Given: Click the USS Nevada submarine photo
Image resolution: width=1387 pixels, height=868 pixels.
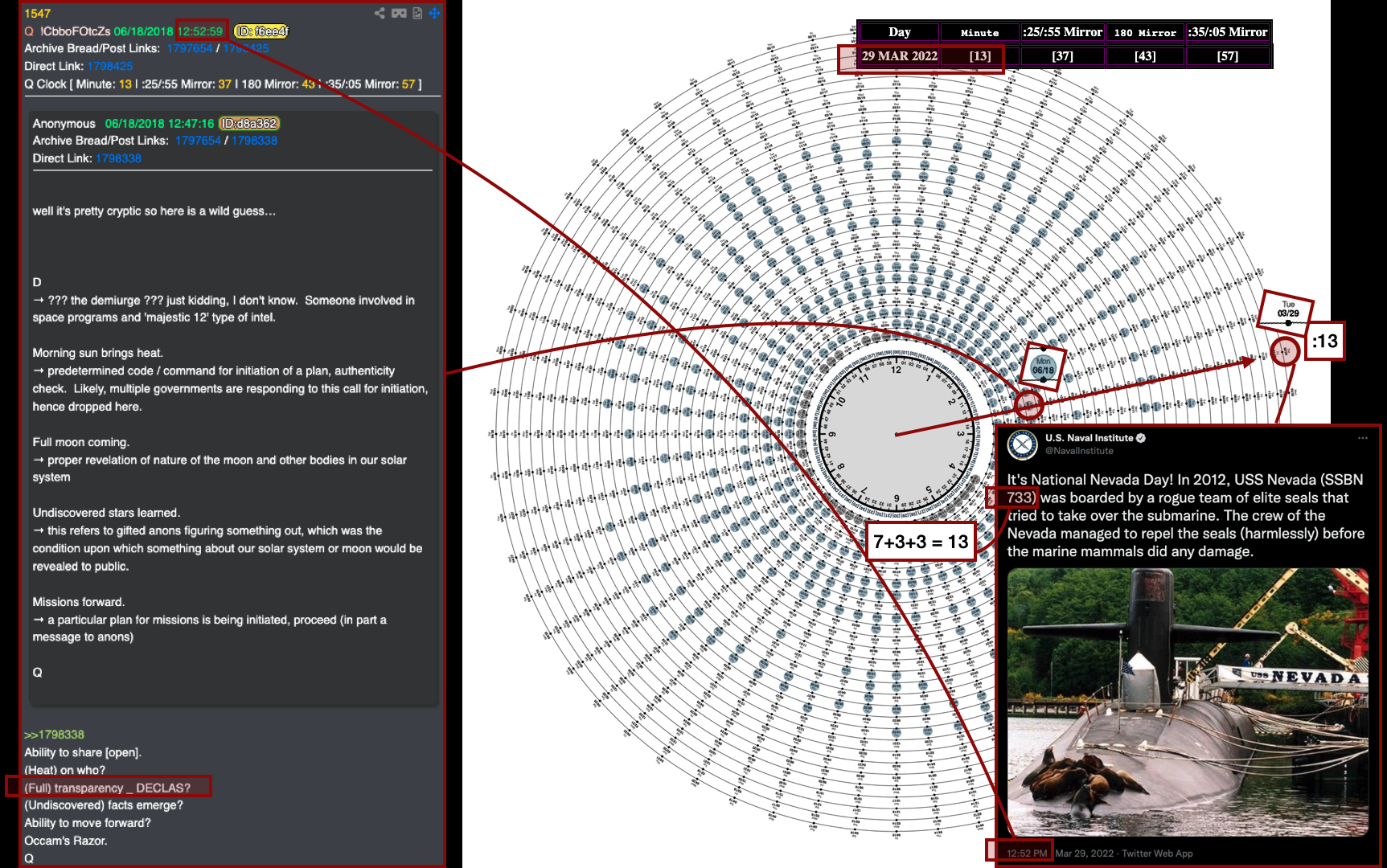Looking at the screenshot, I should (x=1187, y=702).
